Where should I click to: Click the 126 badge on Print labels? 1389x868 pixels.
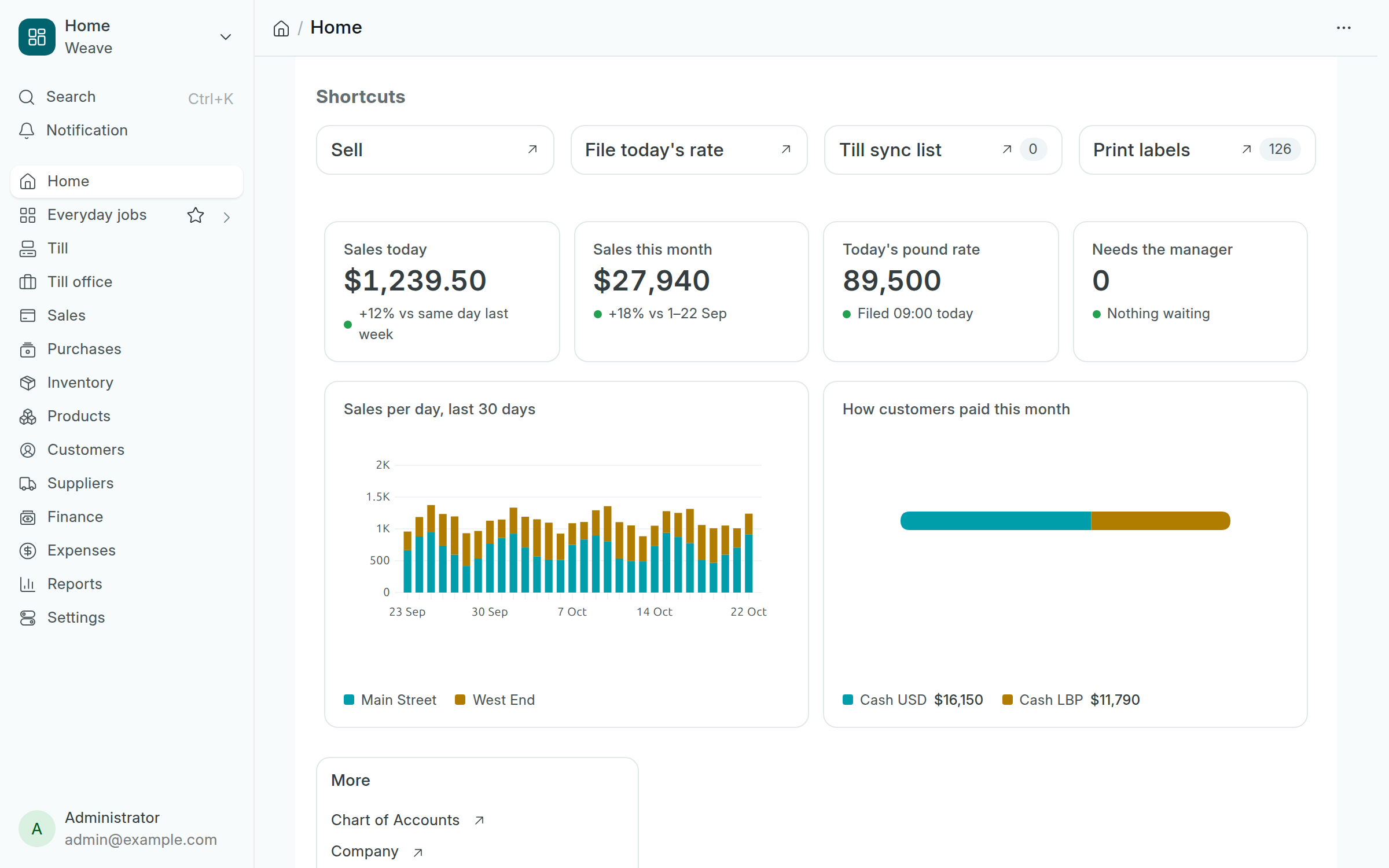click(x=1280, y=149)
